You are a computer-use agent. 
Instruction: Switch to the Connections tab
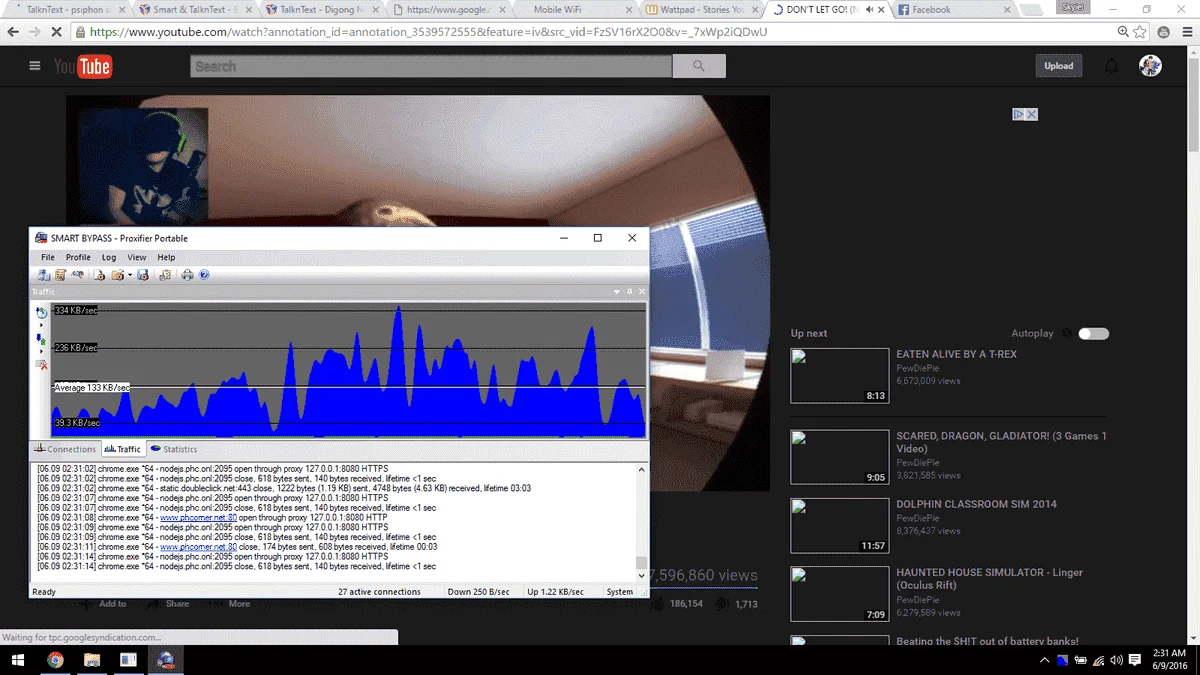66,449
